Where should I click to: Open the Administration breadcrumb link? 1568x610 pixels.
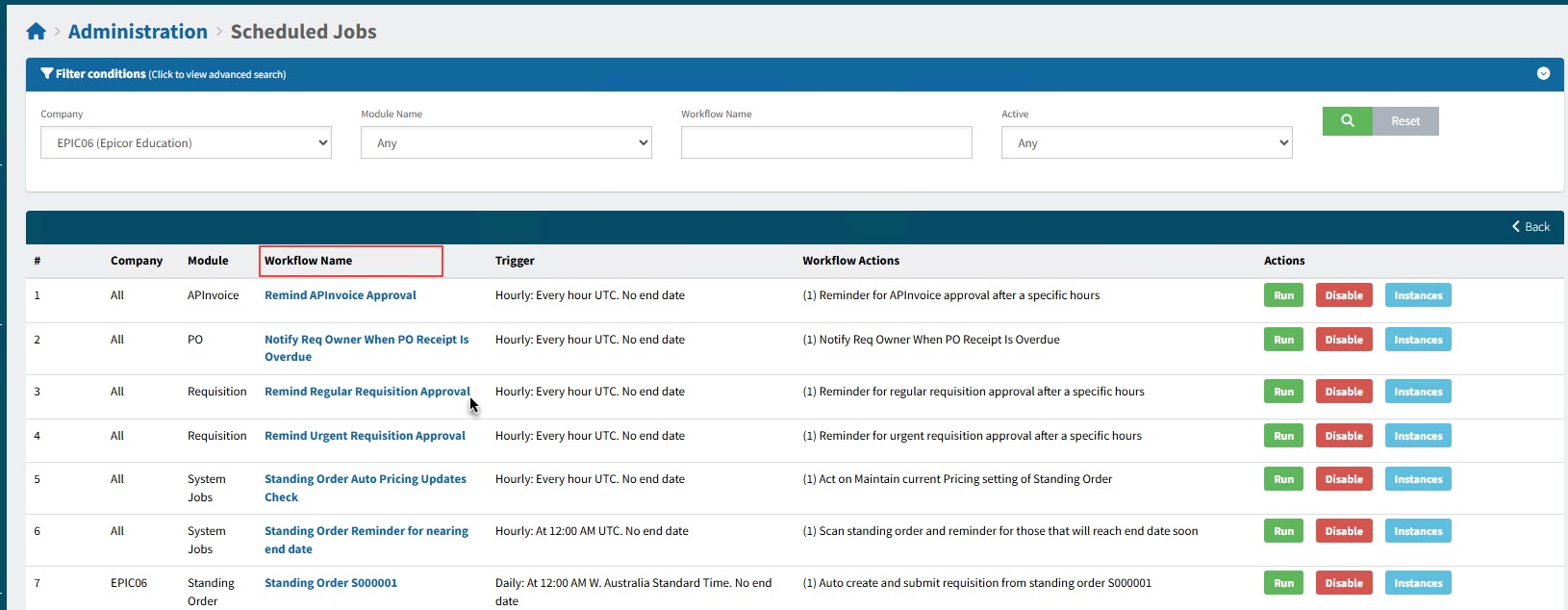[x=138, y=32]
